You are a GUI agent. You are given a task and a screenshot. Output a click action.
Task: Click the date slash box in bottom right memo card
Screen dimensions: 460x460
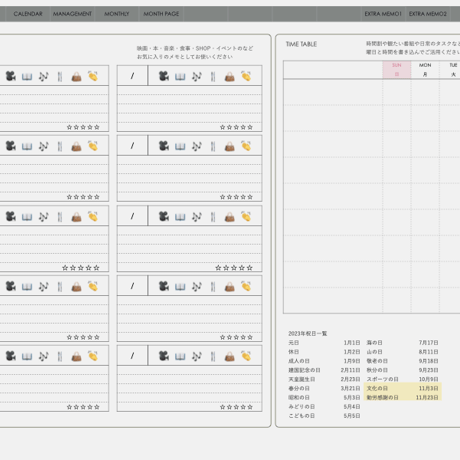[132, 355]
